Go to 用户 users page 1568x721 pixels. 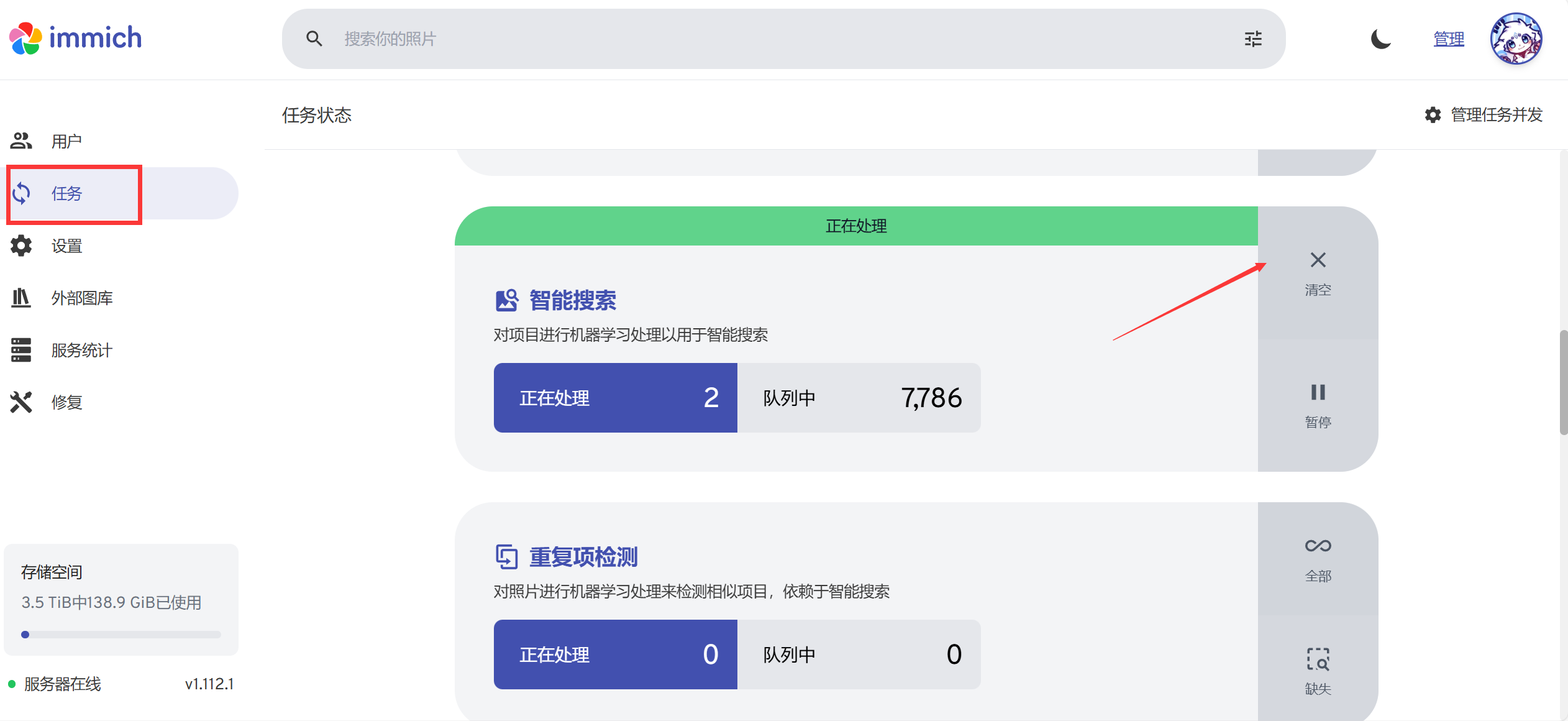tap(66, 141)
